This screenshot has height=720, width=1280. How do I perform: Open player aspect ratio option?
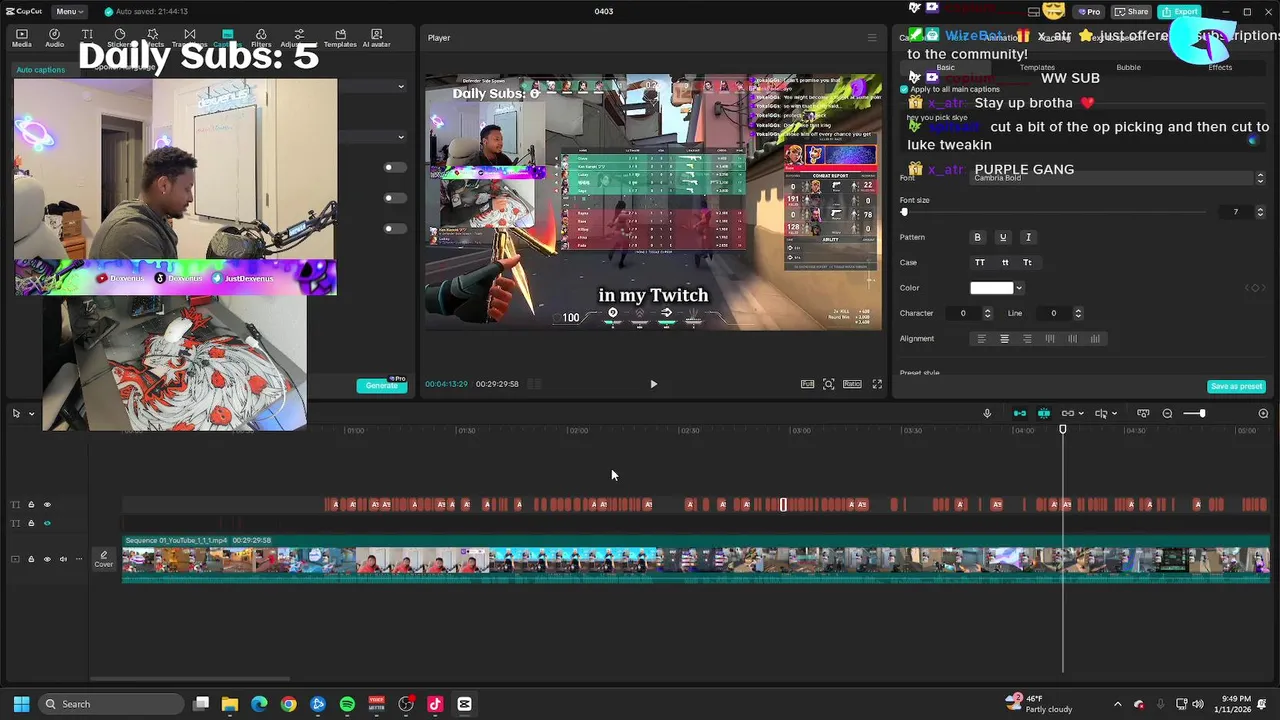coord(852,384)
